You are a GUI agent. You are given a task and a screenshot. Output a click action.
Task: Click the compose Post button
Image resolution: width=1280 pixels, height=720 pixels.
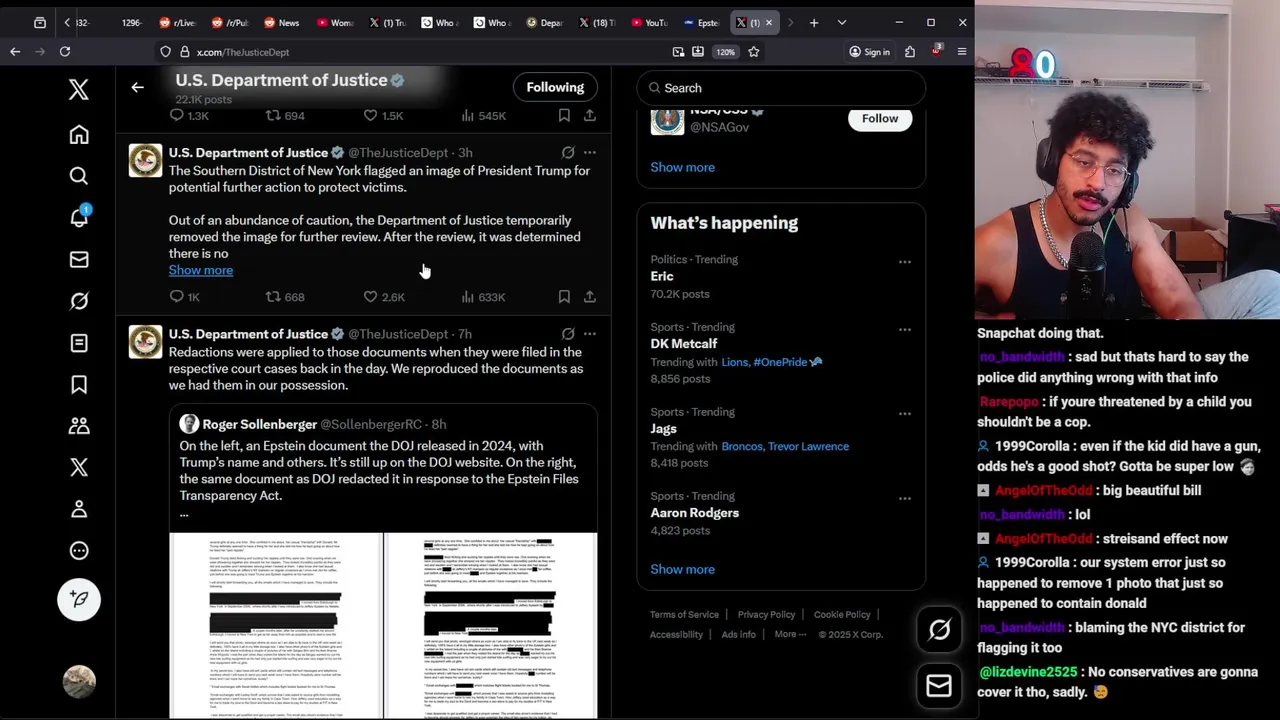coord(79,599)
